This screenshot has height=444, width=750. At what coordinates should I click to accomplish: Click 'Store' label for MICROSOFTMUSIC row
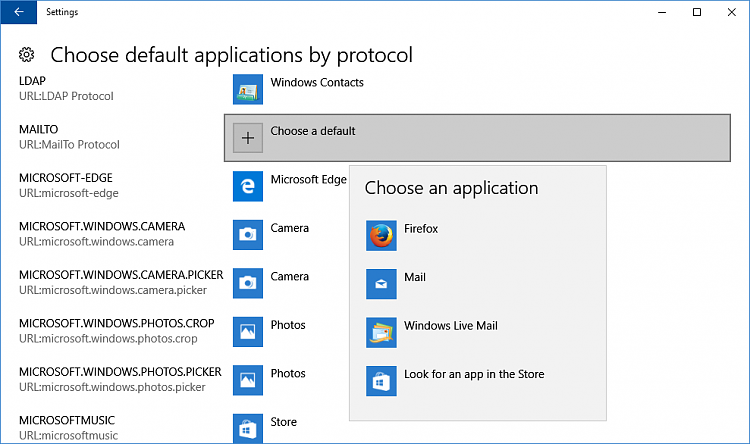click(284, 422)
